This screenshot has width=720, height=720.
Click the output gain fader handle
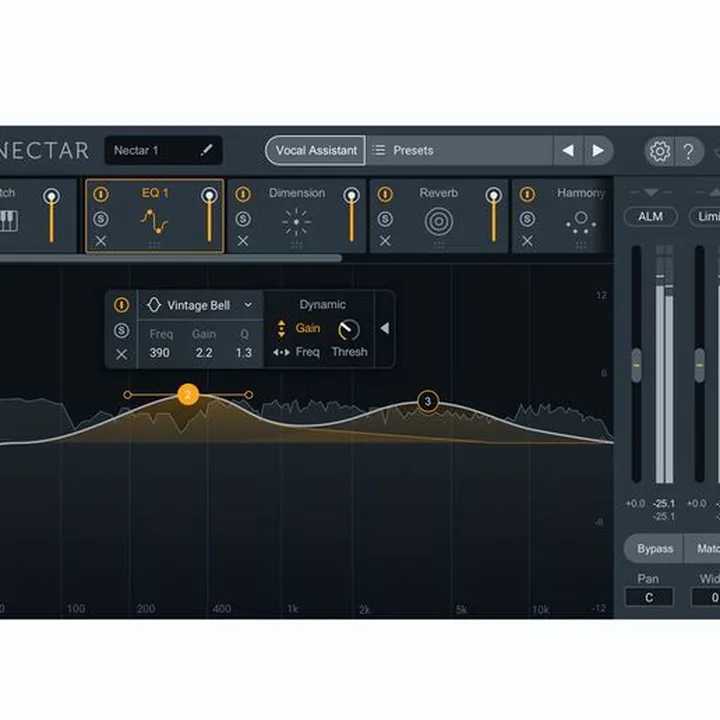[x=699, y=366]
